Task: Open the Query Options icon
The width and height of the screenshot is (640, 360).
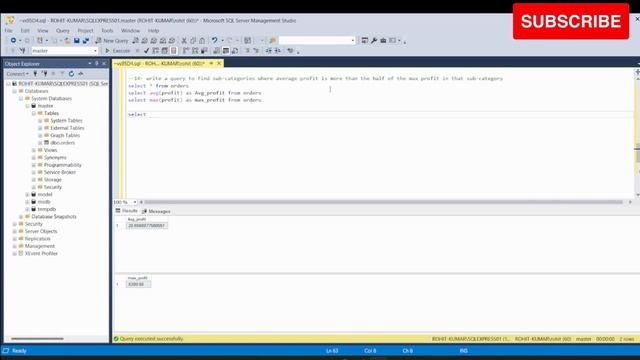Action: pyautogui.click(x=164, y=51)
